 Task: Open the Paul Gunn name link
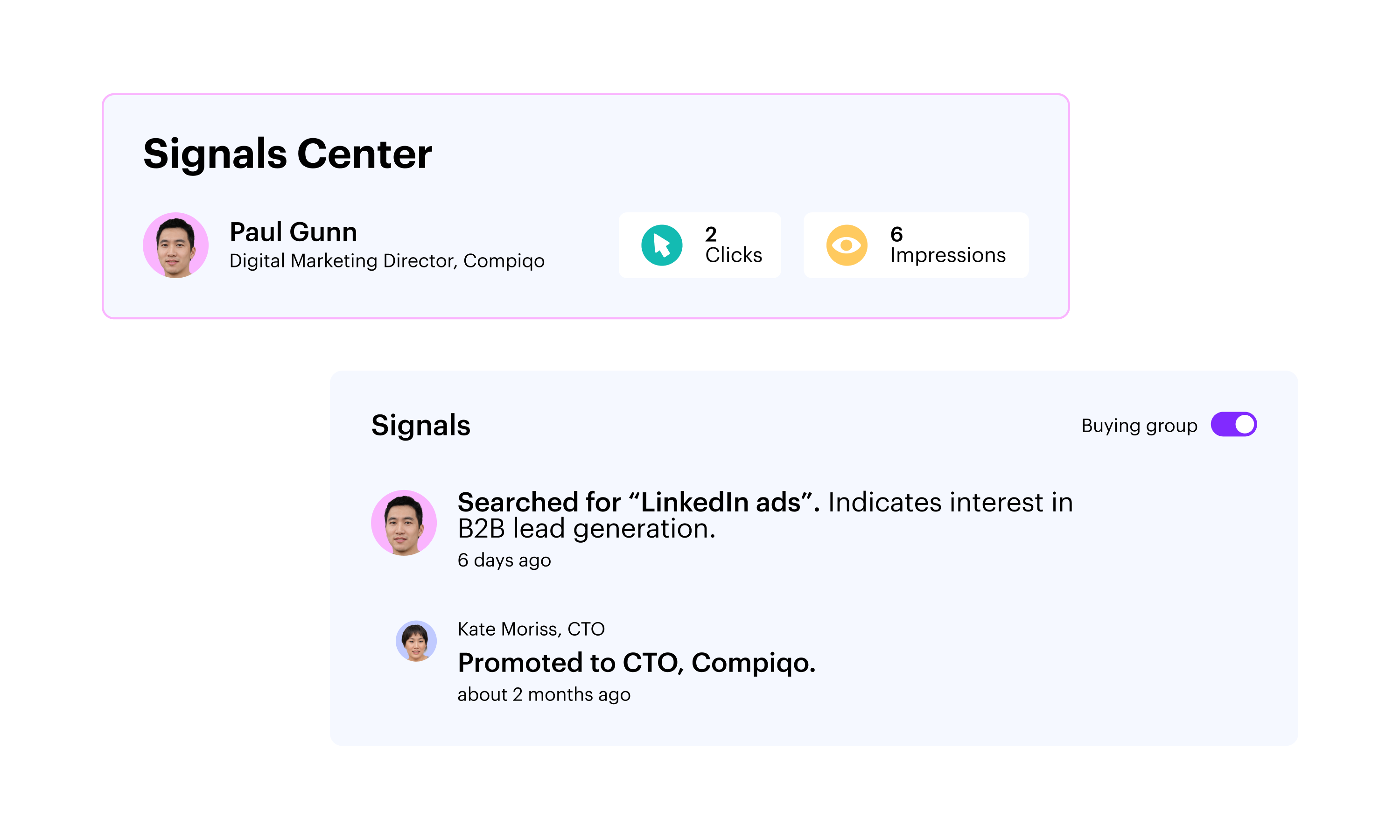tap(293, 232)
